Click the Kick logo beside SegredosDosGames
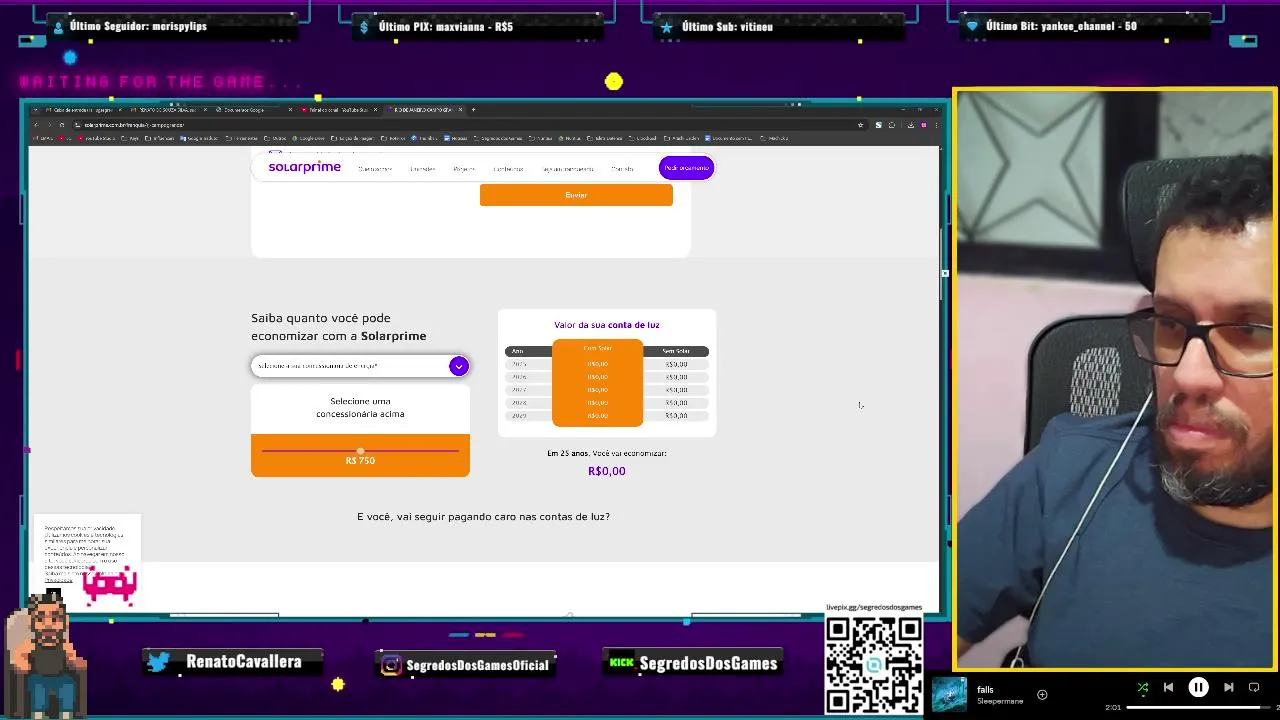 [621, 663]
